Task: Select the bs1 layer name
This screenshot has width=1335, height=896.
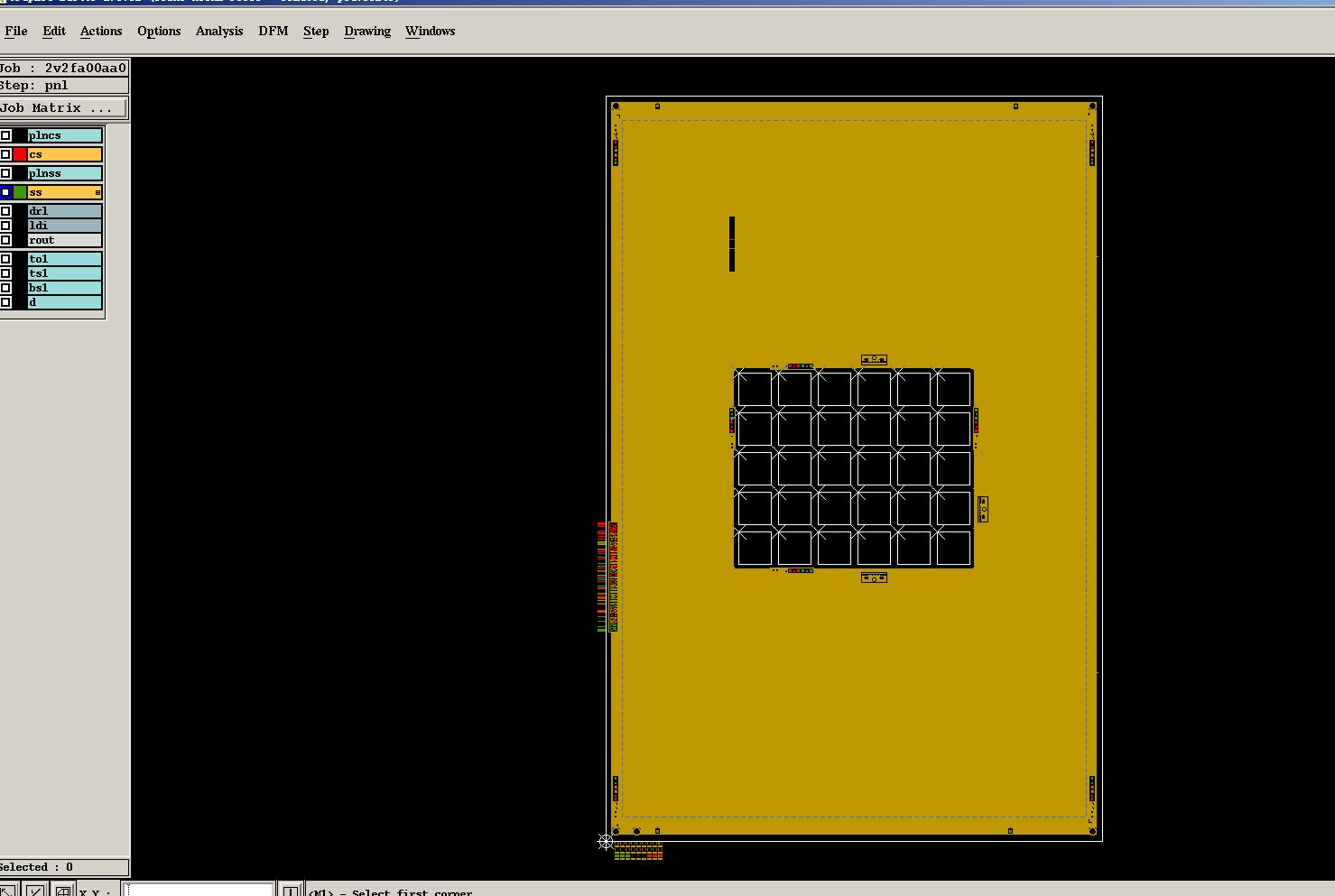Action: 65,288
